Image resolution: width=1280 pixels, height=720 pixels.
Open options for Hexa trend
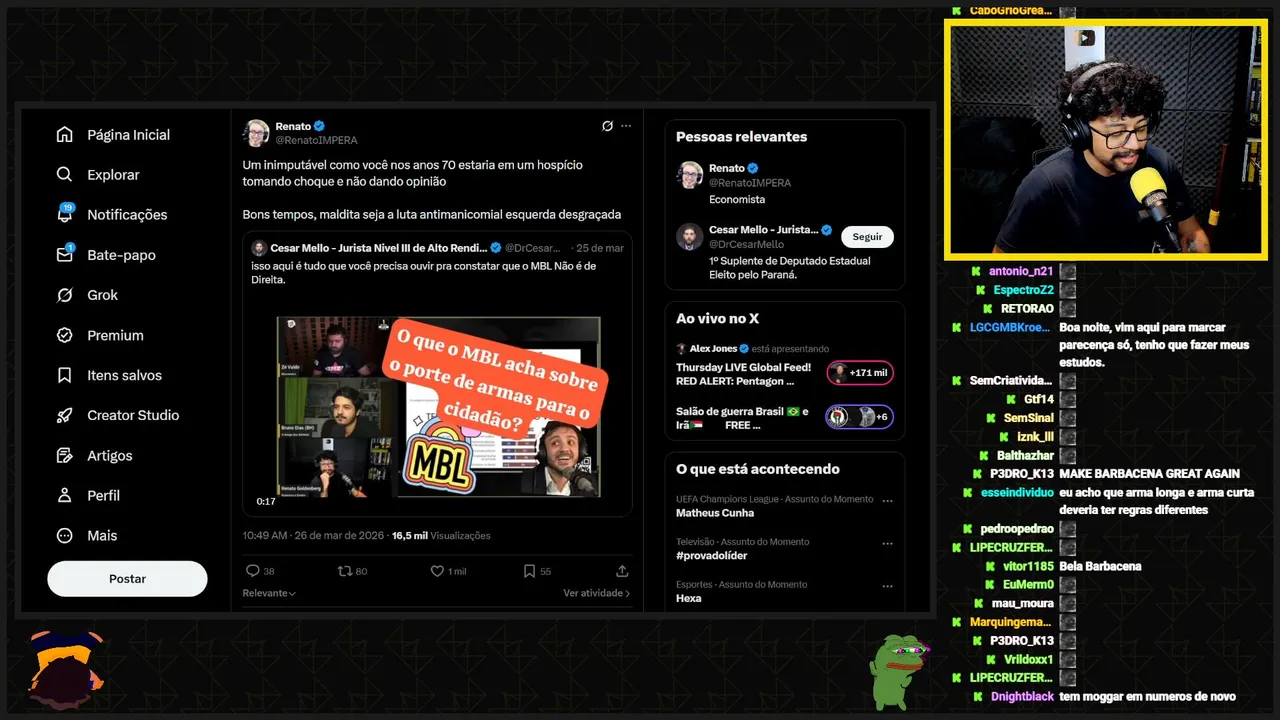point(887,586)
